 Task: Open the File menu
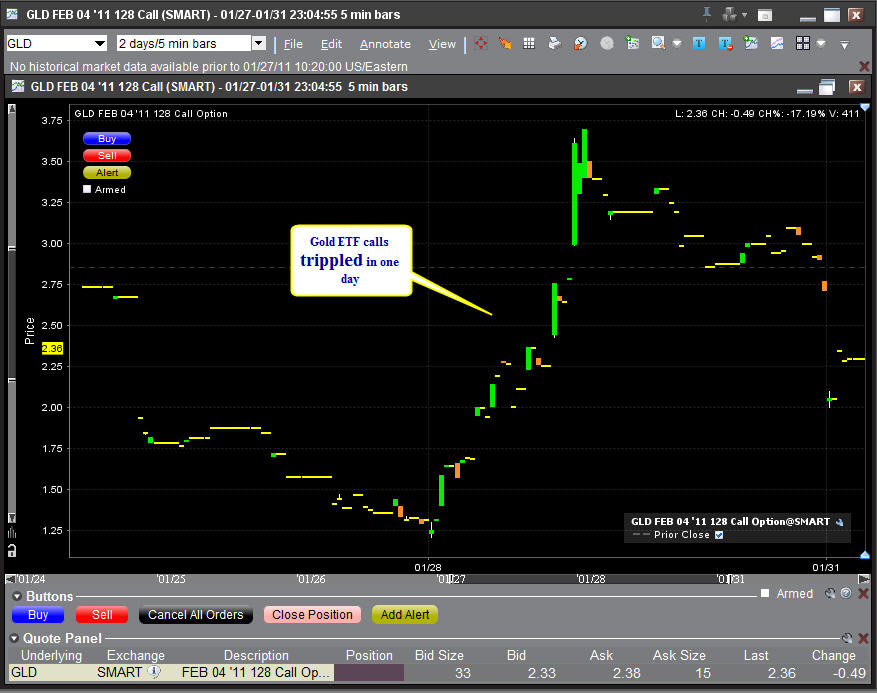point(293,44)
